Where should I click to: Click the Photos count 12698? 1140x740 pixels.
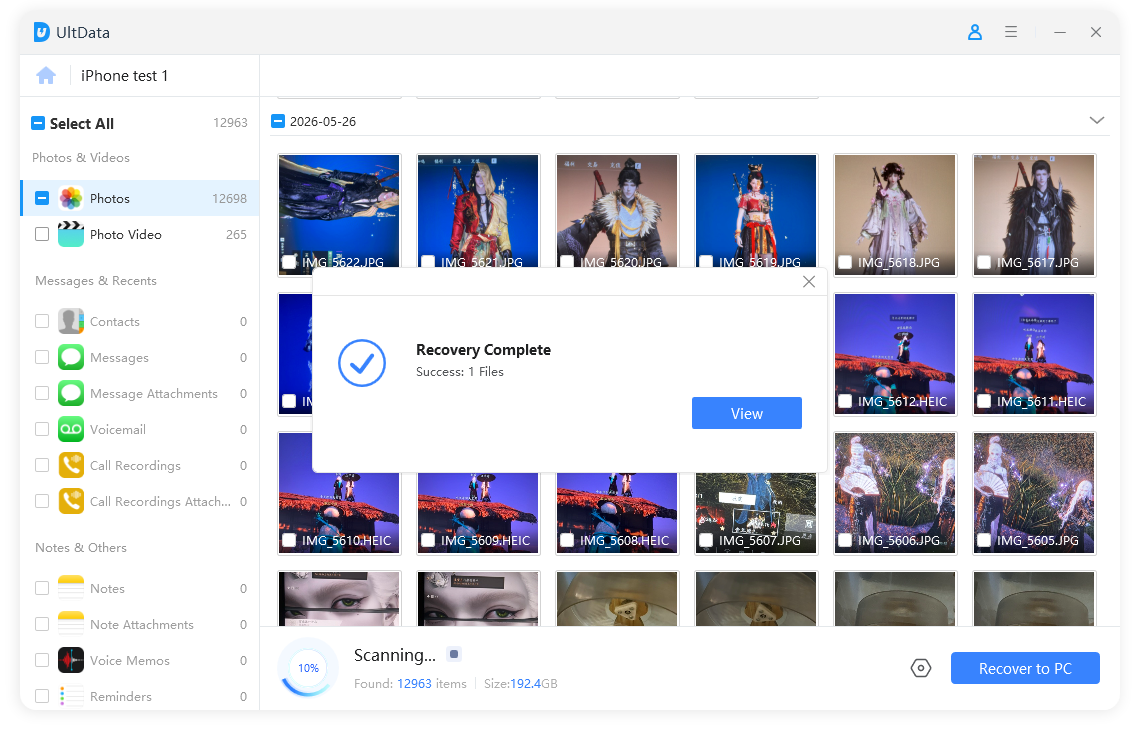229,198
